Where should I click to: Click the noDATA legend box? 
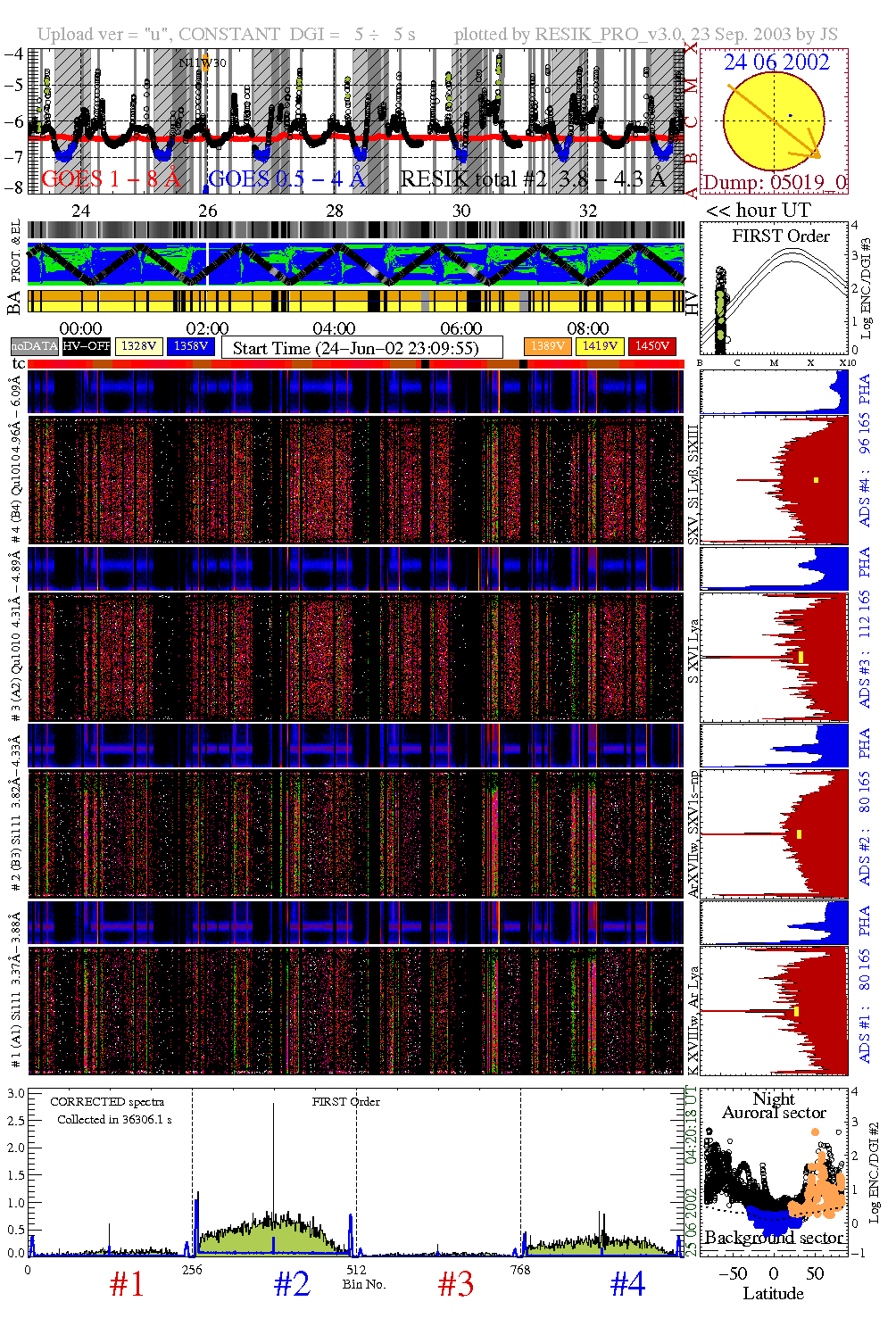[x=34, y=346]
